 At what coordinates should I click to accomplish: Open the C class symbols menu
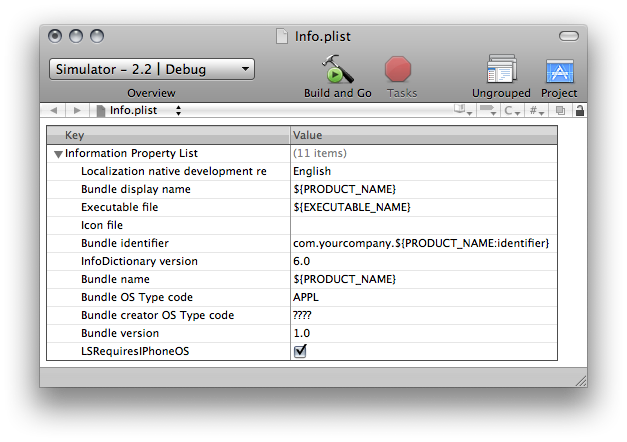512,110
